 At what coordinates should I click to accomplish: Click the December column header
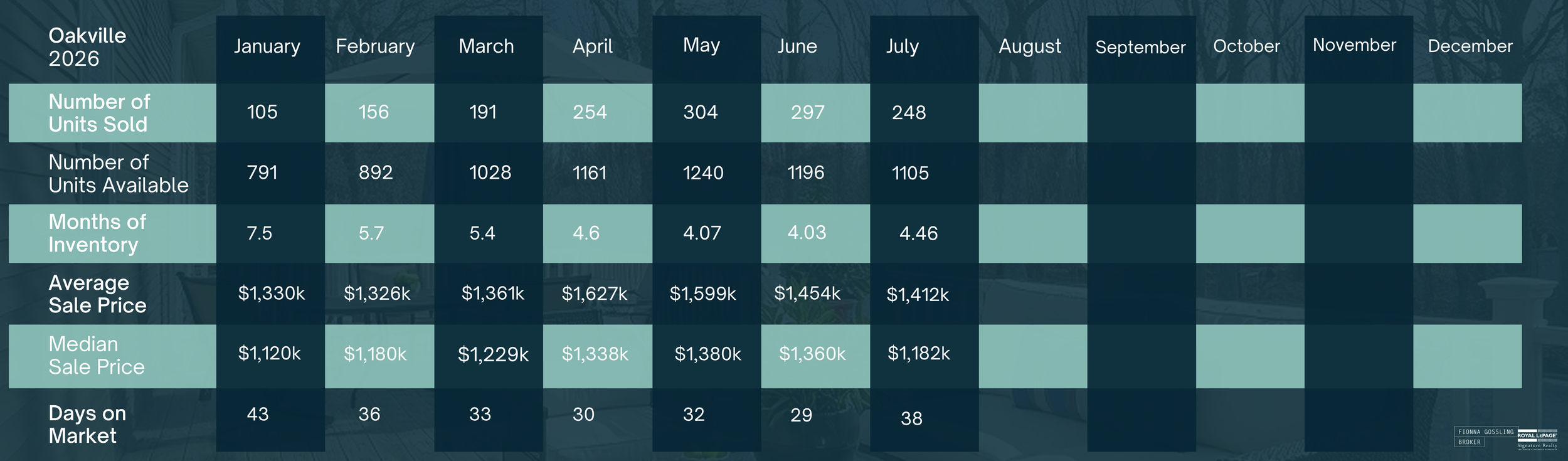[1470, 46]
